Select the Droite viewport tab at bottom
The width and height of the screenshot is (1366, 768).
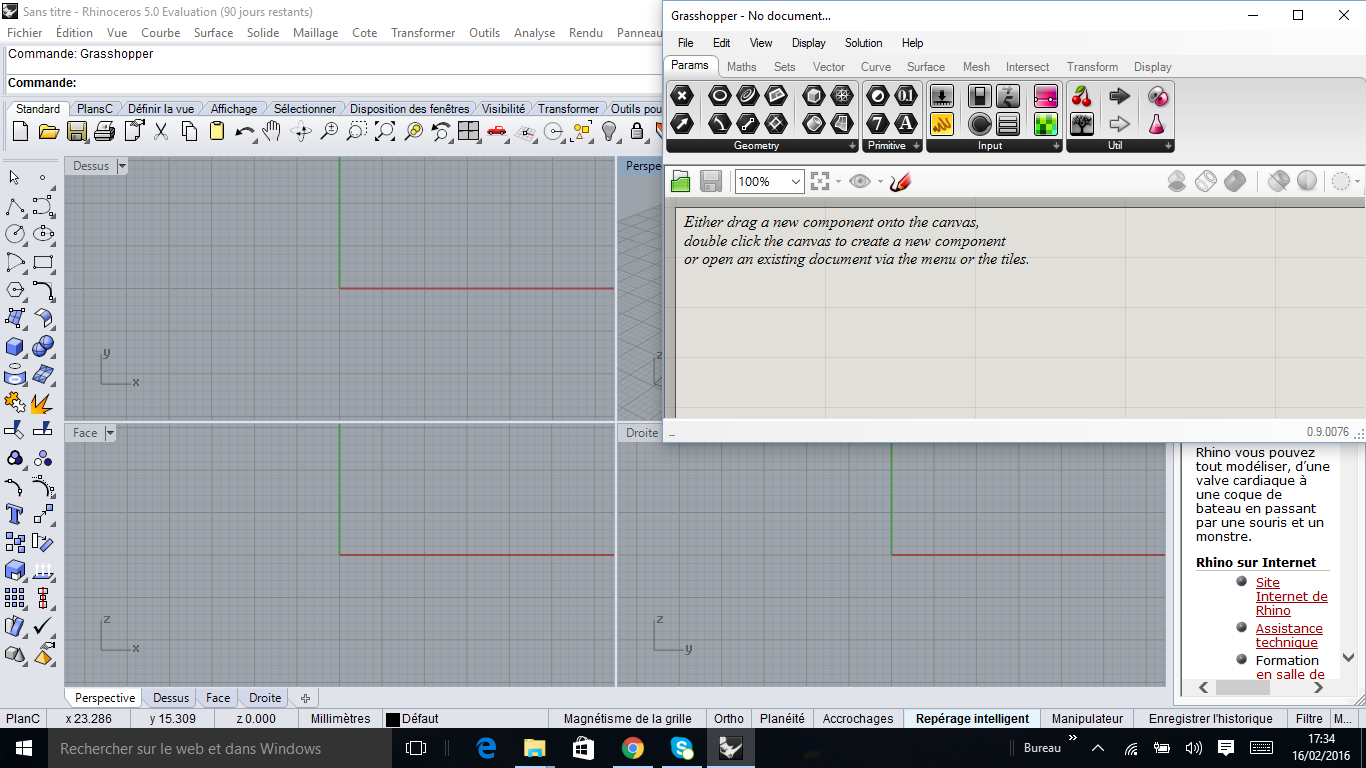tap(265, 698)
